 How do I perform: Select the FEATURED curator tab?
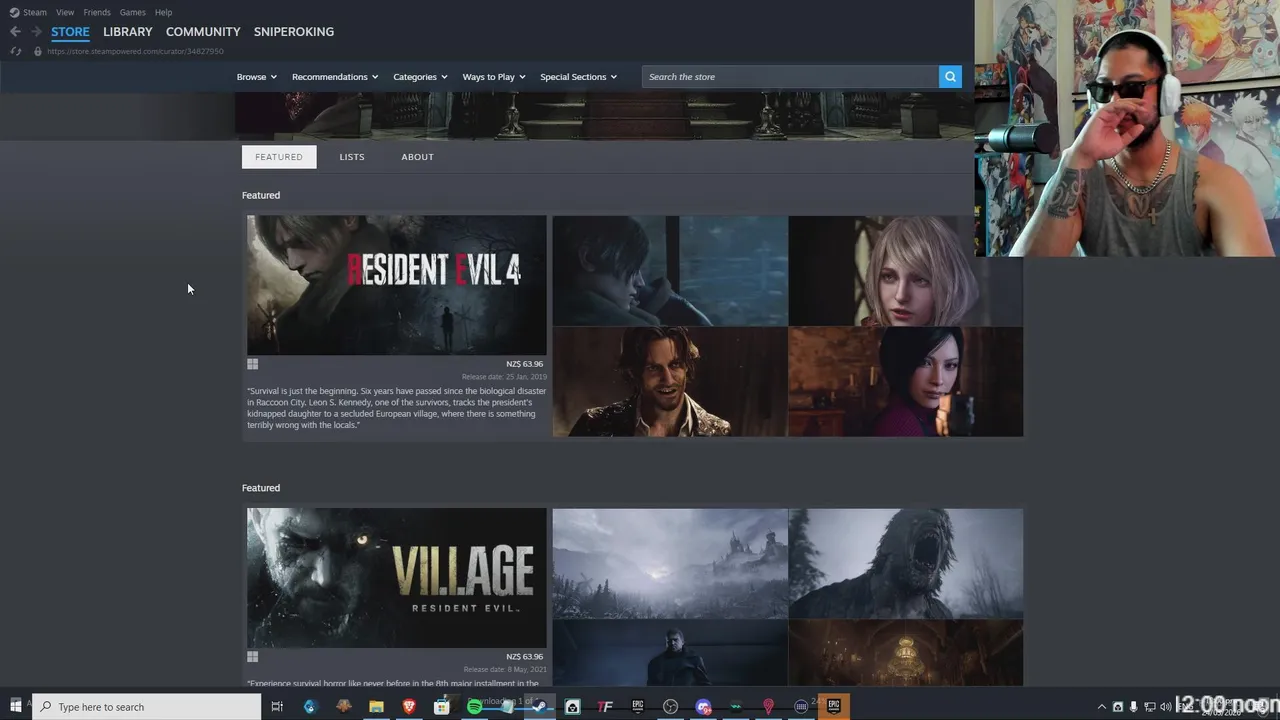coord(279,157)
